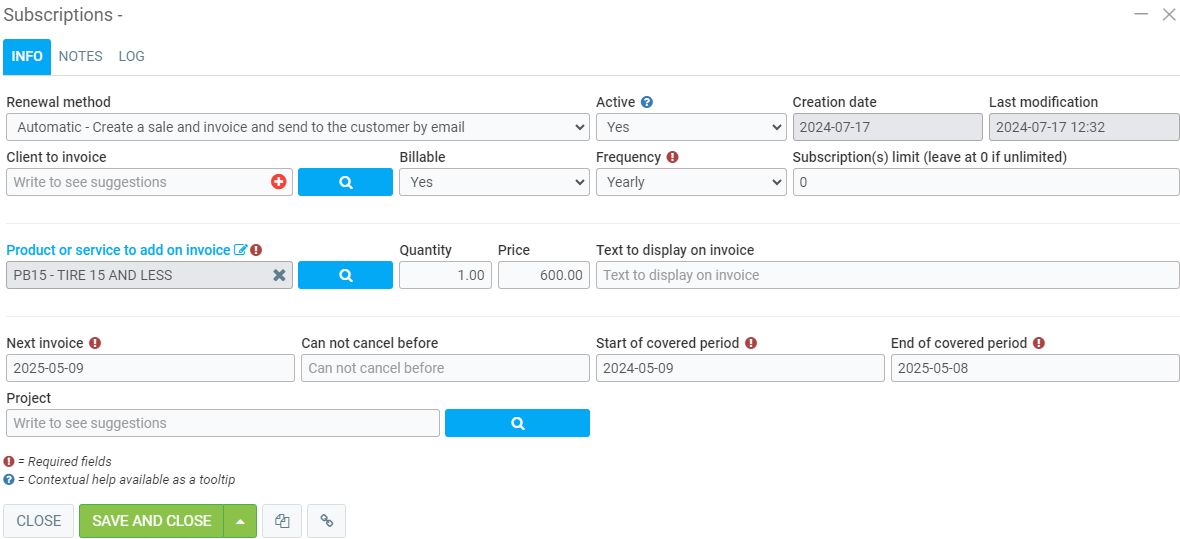The width and height of the screenshot is (1180, 539).
Task: Search for a client with the magnifier button
Action: [x=345, y=182]
